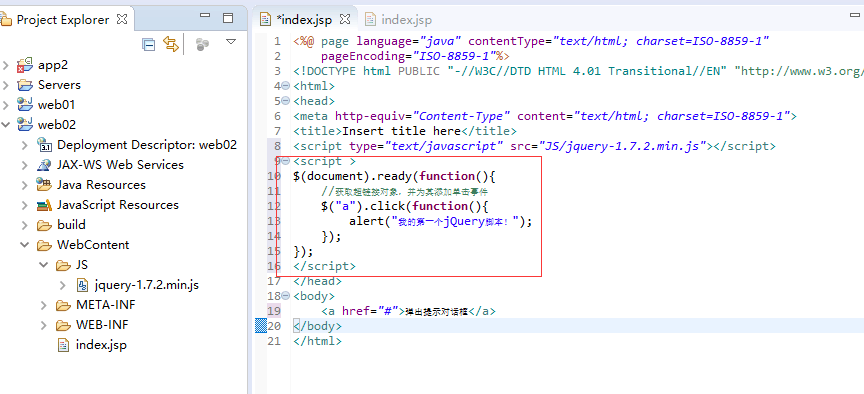
Task: Select jquery-1.7.2.min.js file name
Action: [147, 285]
